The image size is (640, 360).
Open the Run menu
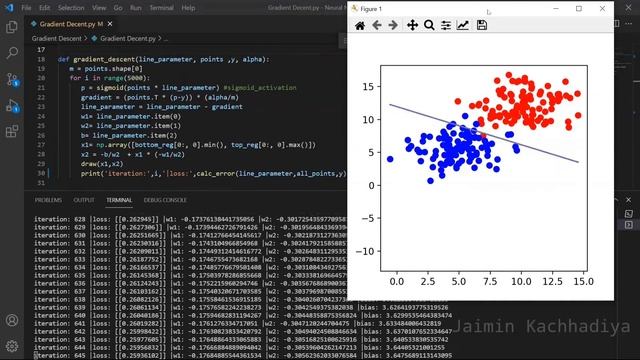(x=136, y=8)
